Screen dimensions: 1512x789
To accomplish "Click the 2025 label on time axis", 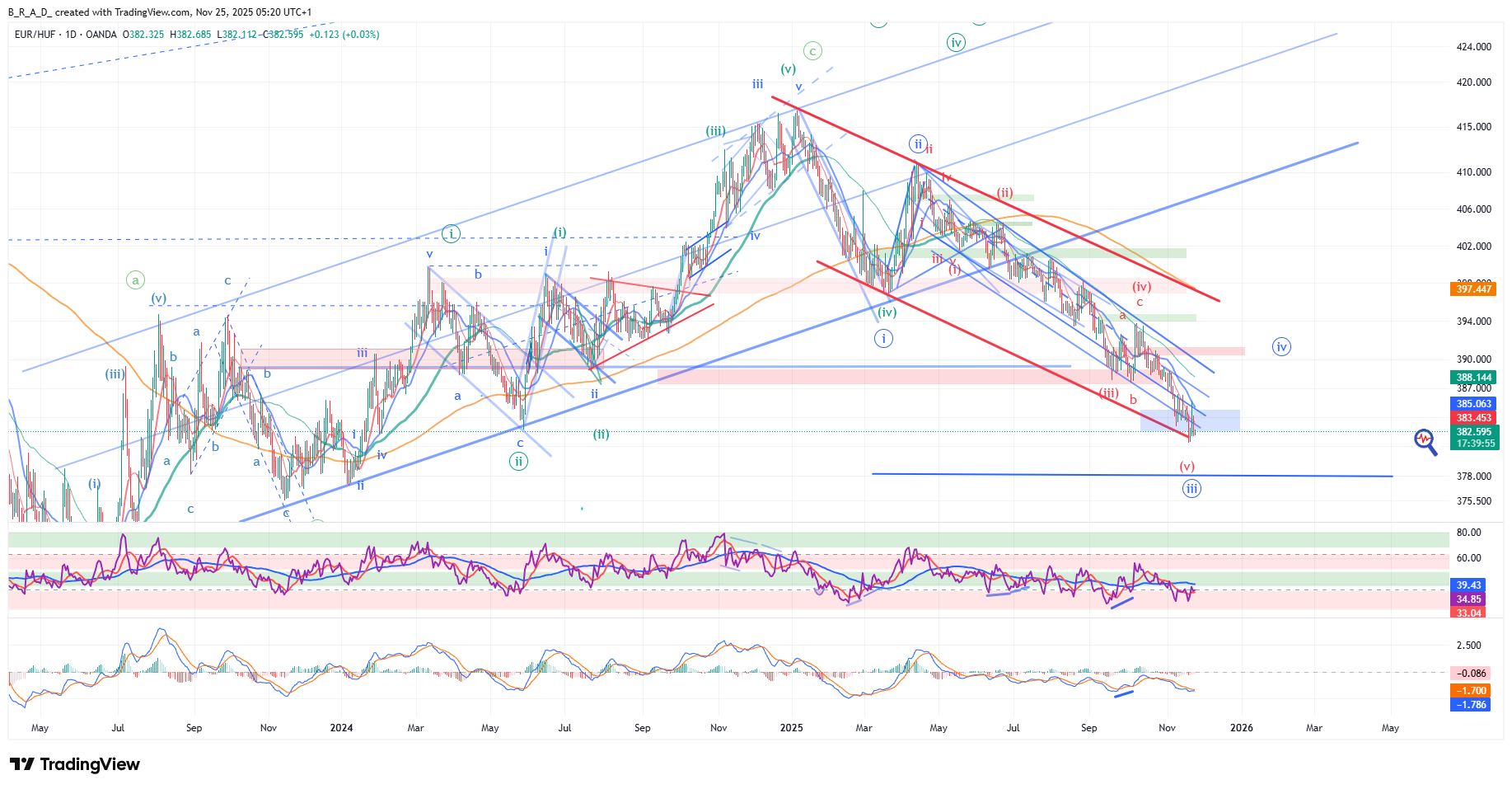I will pos(791,728).
